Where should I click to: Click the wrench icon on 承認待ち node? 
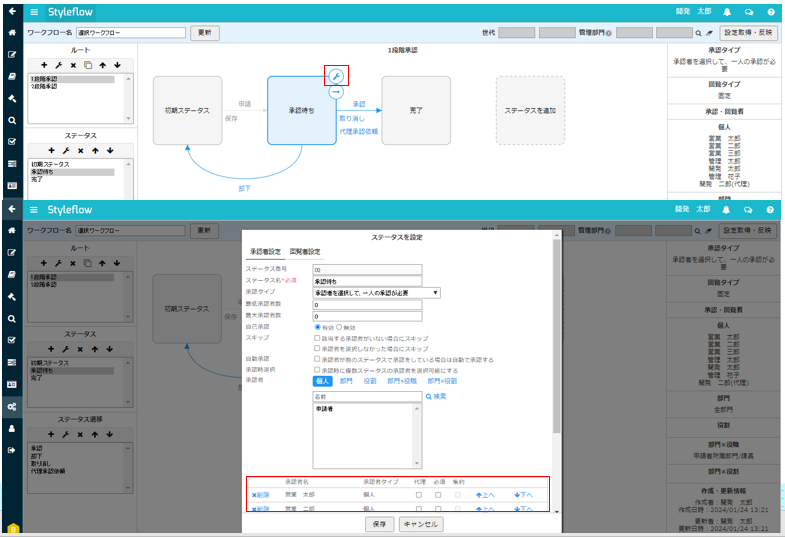pyautogui.click(x=336, y=77)
